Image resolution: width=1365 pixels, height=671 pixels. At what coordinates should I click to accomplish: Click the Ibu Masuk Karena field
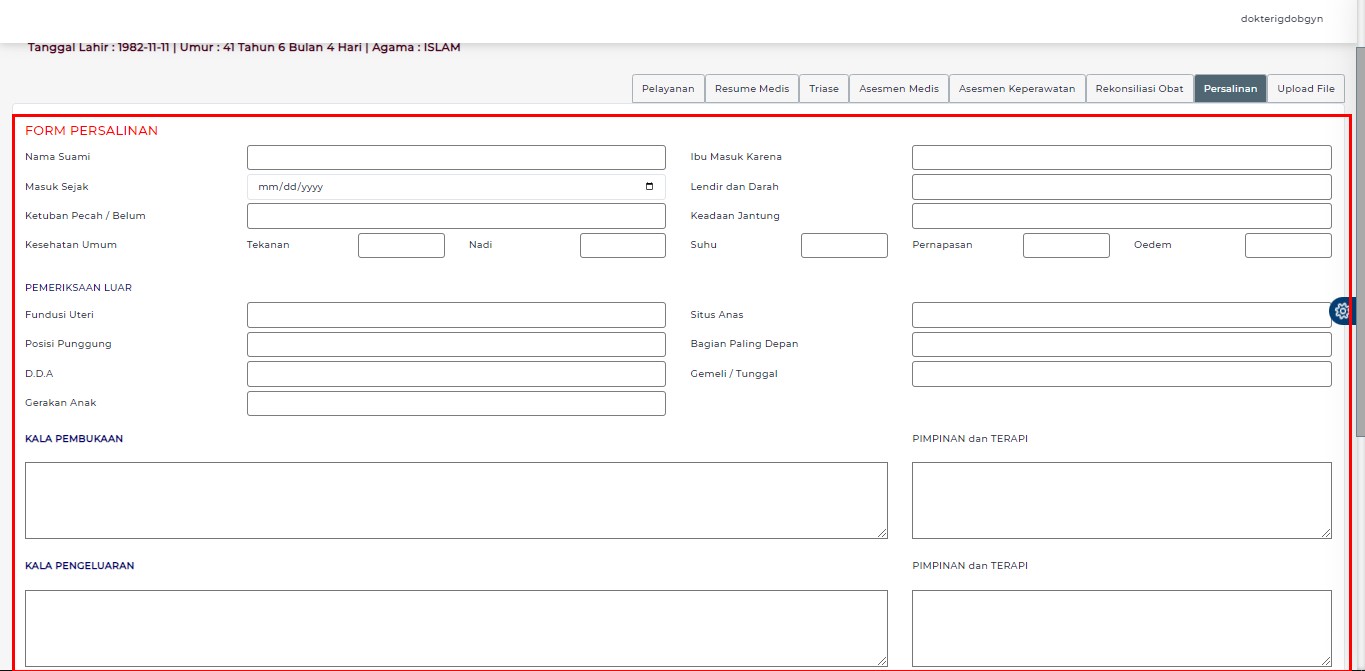point(1121,157)
